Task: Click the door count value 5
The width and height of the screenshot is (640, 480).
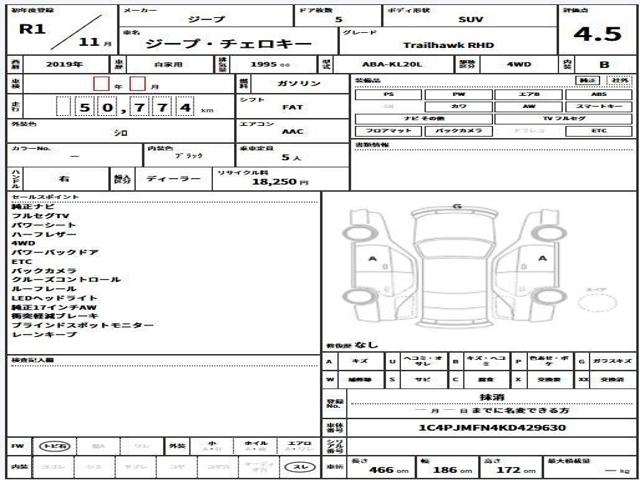Action: pos(338,20)
